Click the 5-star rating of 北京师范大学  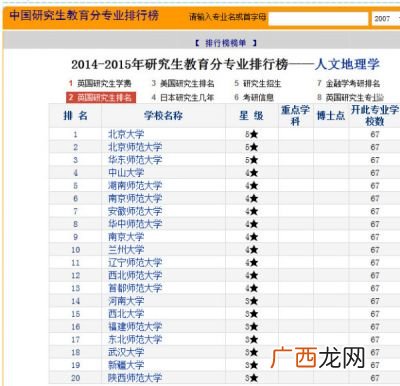(252, 147)
